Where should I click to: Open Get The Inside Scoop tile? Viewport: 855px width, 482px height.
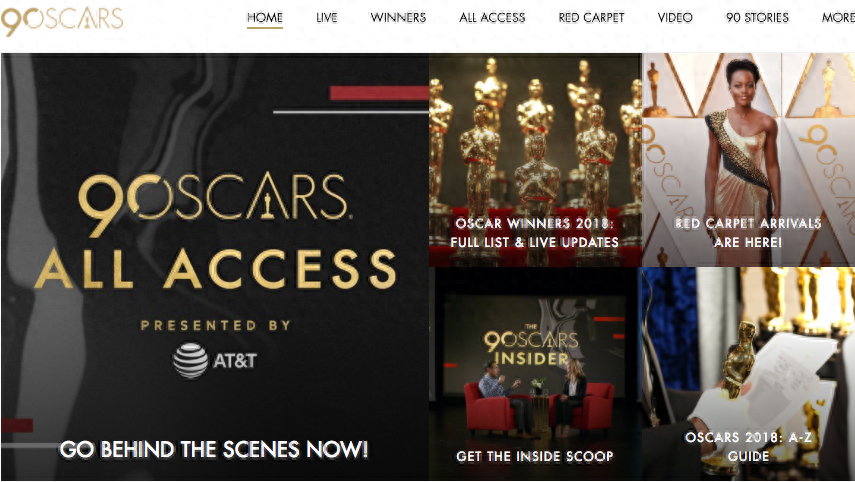(x=535, y=374)
